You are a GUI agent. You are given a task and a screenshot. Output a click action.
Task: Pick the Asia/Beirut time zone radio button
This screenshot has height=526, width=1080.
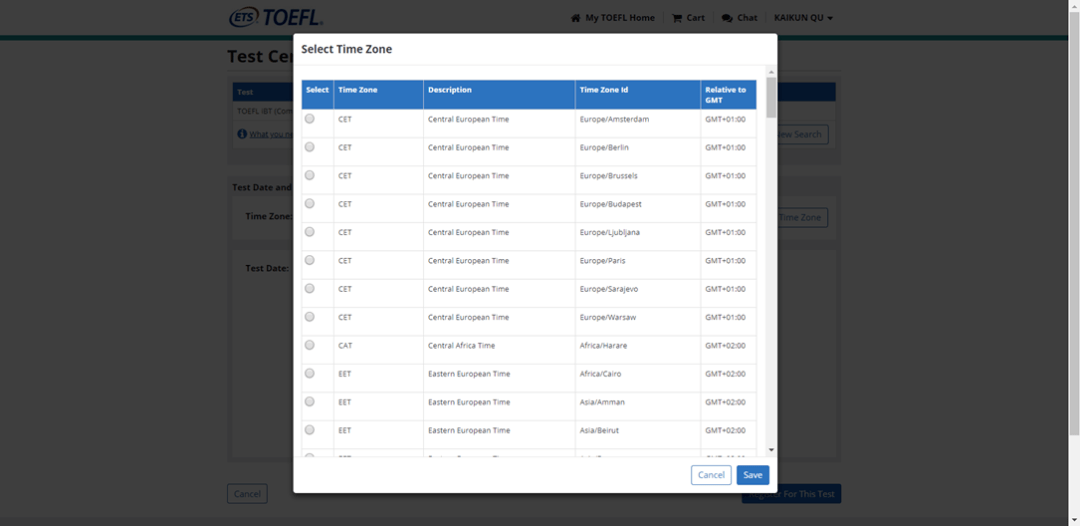coord(310,430)
